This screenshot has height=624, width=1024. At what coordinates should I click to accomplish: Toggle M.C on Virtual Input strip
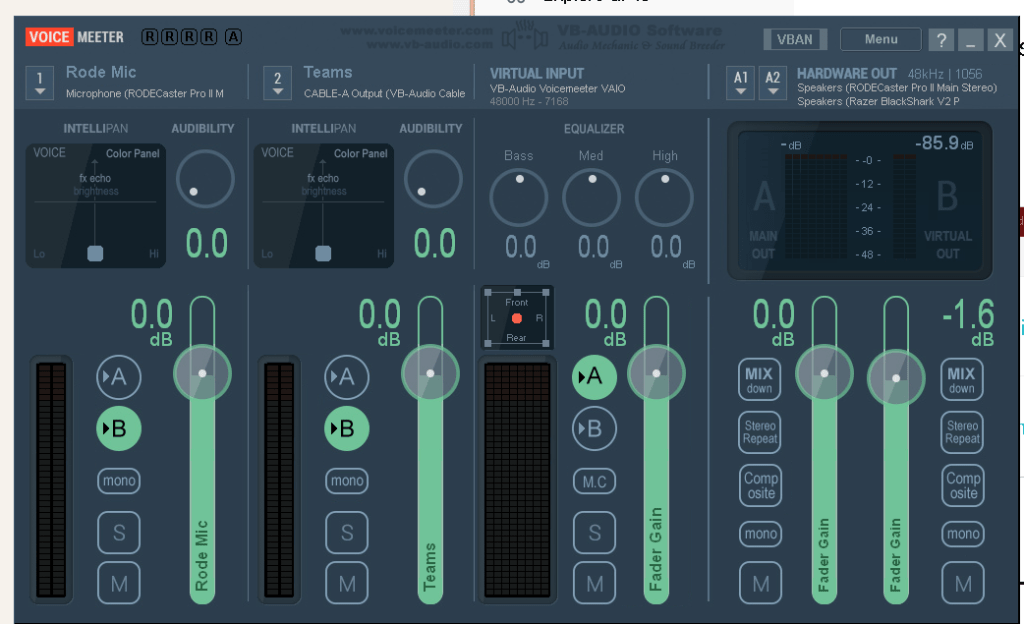(x=594, y=482)
